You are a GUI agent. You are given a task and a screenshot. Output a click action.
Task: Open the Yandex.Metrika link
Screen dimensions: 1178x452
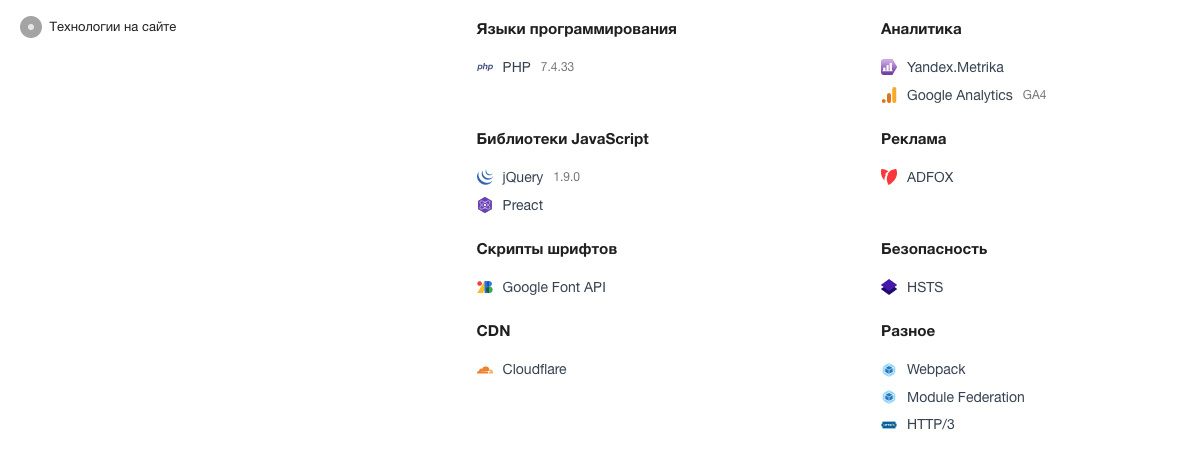955,67
